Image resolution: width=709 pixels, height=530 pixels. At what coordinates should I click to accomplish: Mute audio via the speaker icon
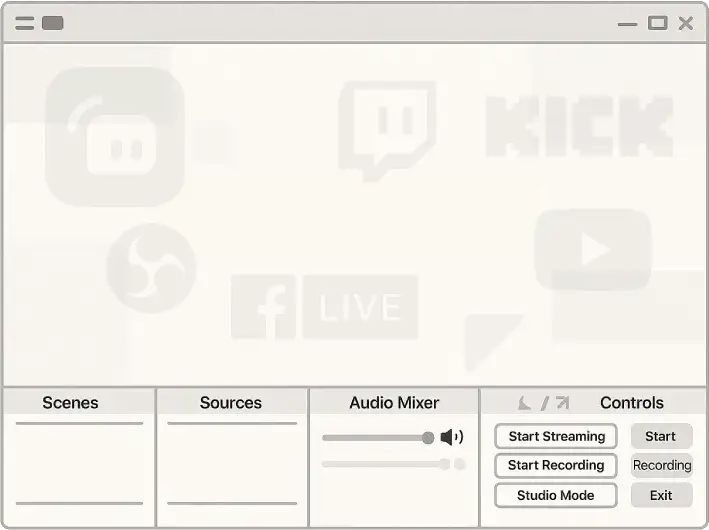[x=451, y=437]
